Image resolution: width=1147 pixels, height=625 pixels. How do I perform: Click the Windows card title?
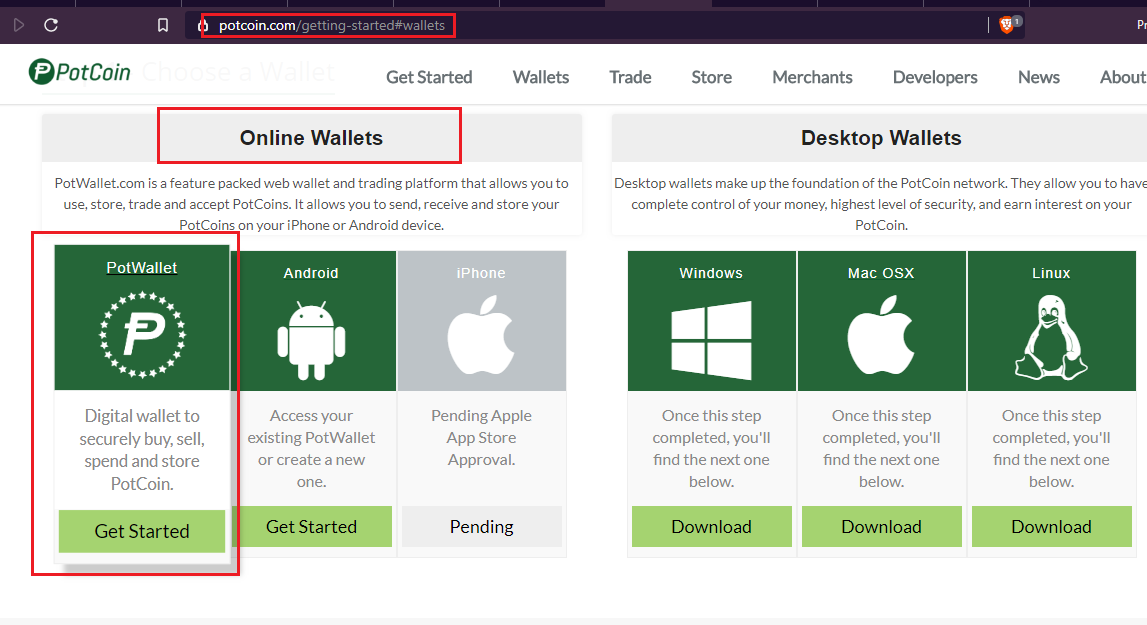click(x=711, y=273)
